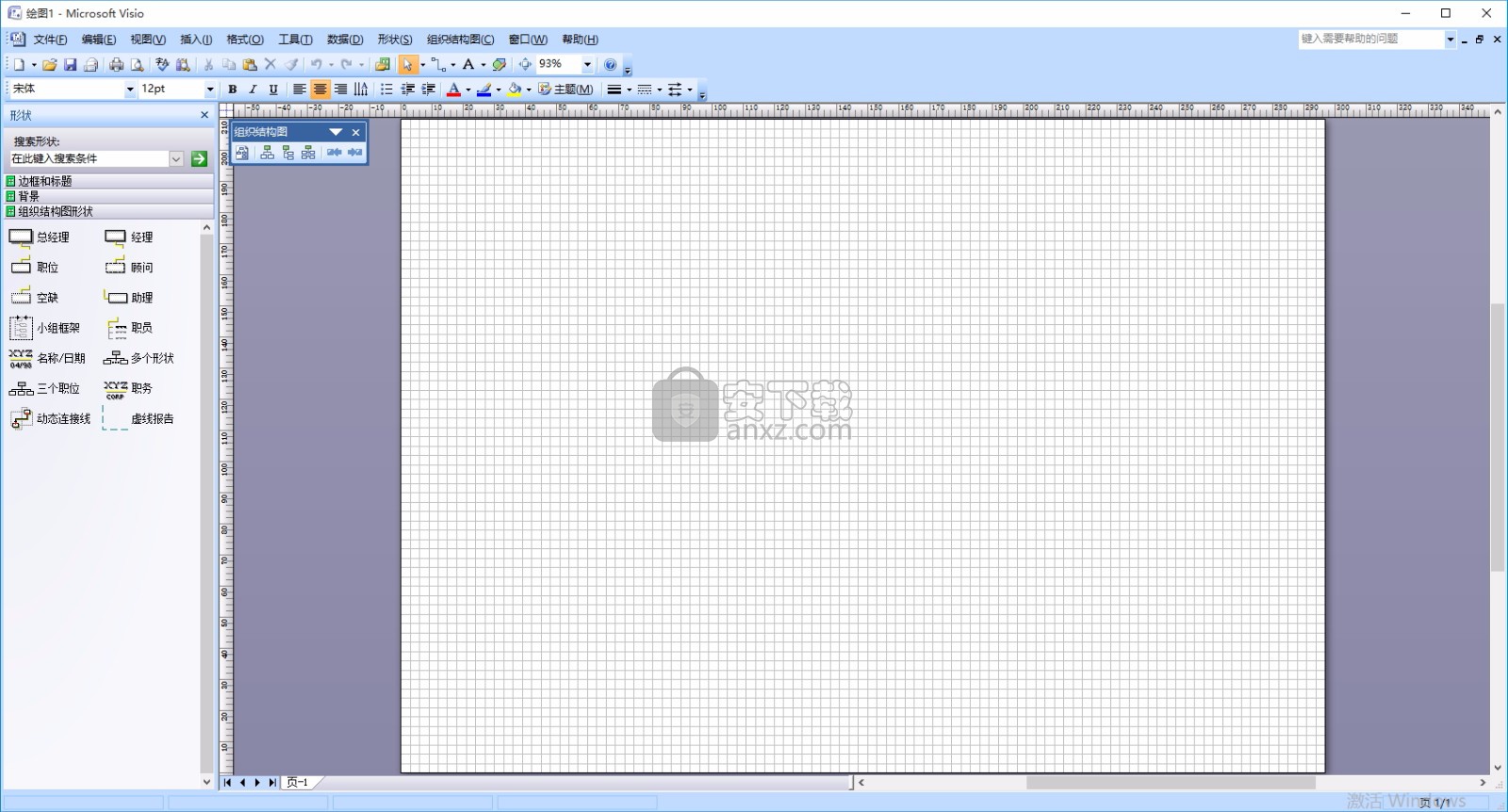Click the green search shapes arrow
The width and height of the screenshot is (1508, 812).
coord(199,159)
